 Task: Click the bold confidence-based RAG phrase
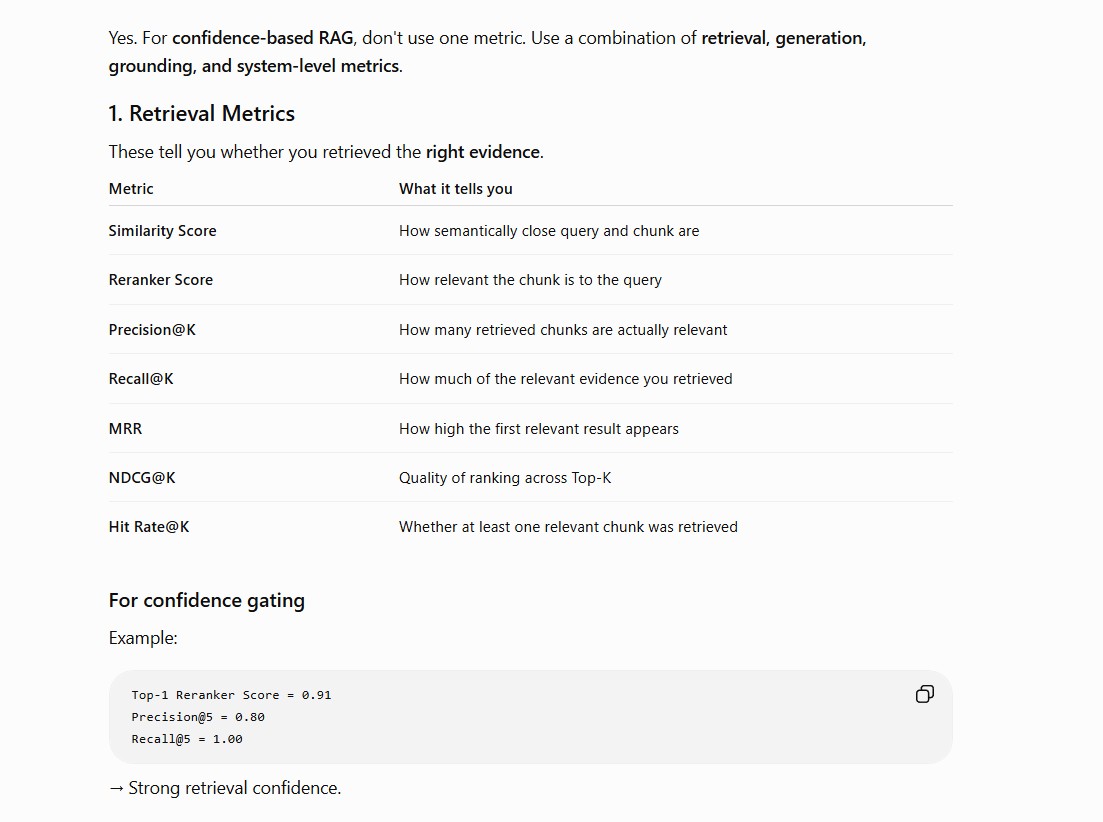click(263, 38)
